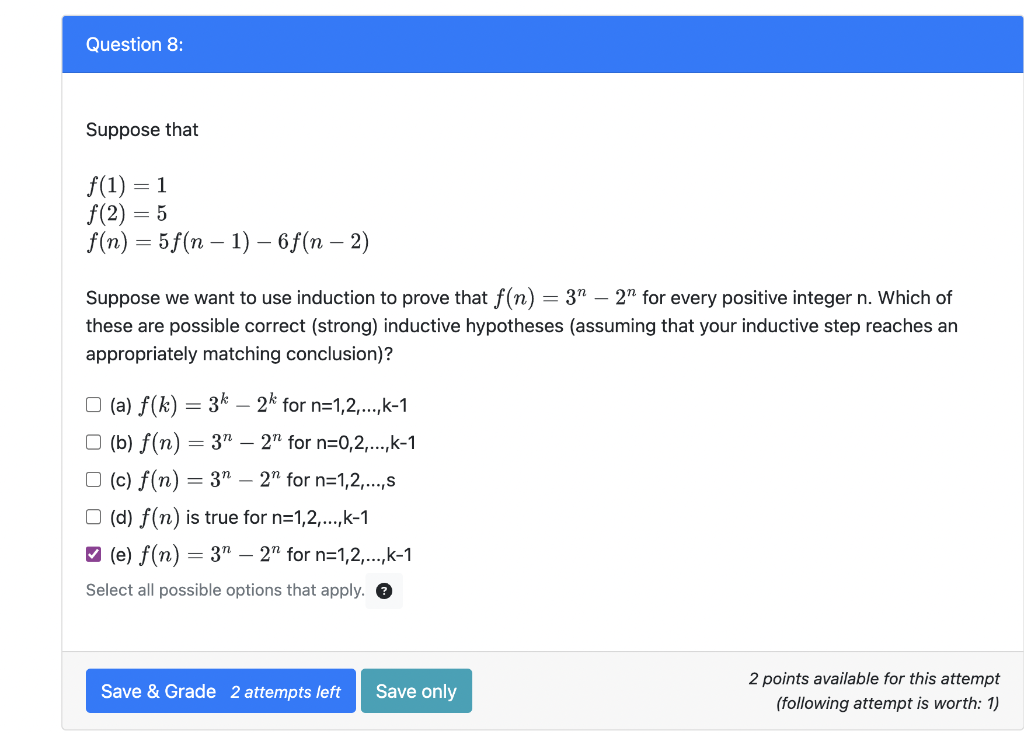Select the label of option (e)

260,554
